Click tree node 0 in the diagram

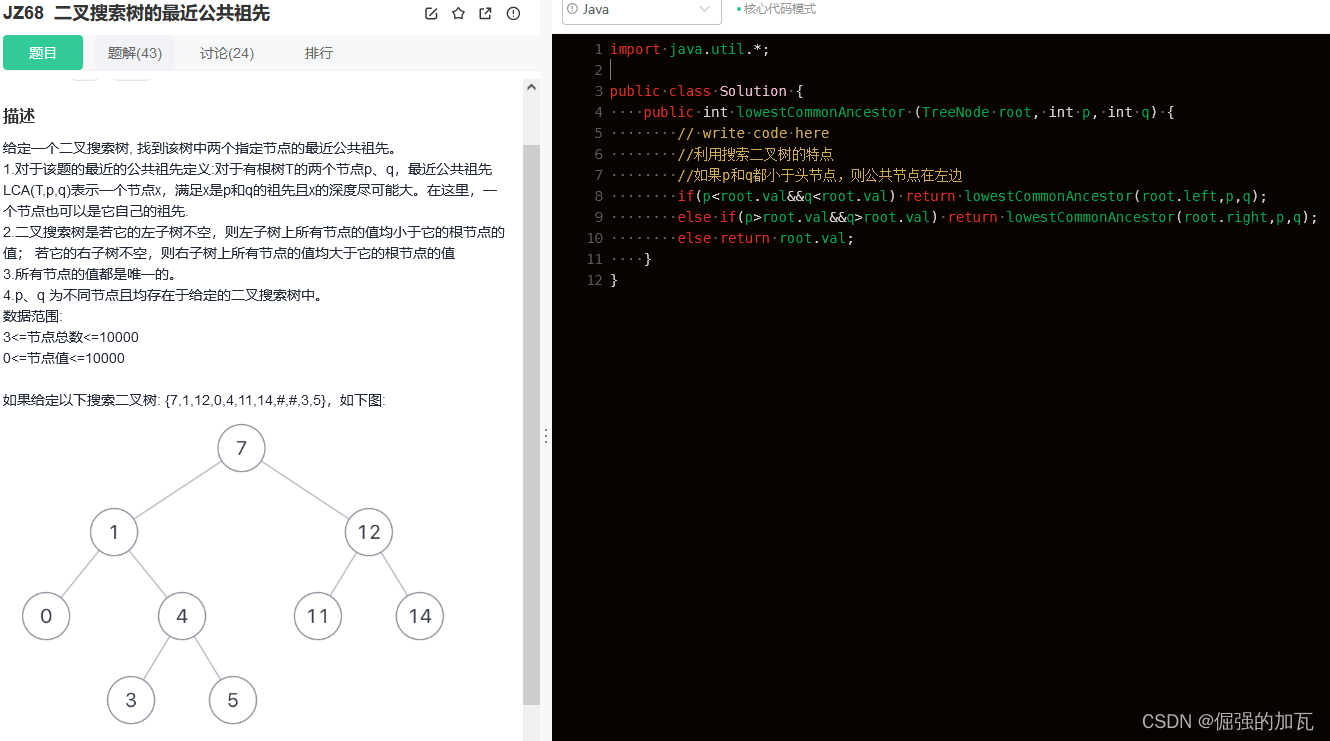(x=46, y=616)
